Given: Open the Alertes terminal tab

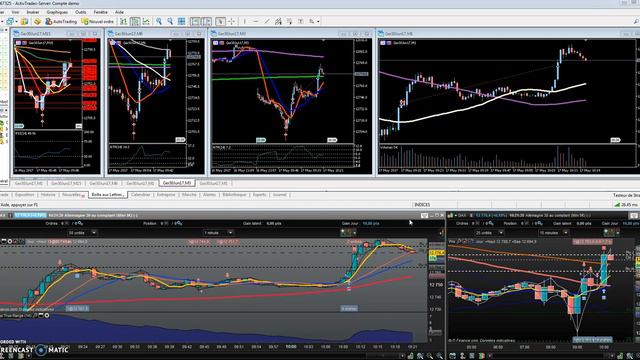Looking at the screenshot, I should pos(209,195).
